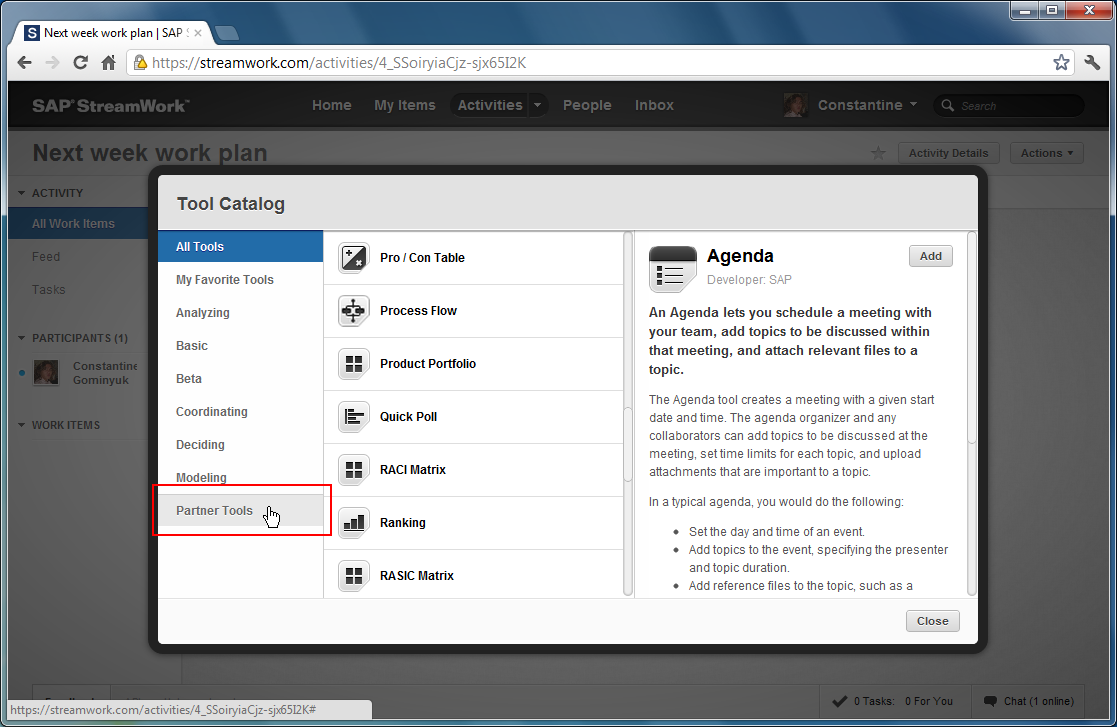Click the Process Flow tool icon
Screen dimensions: 1117x727
(353, 310)
